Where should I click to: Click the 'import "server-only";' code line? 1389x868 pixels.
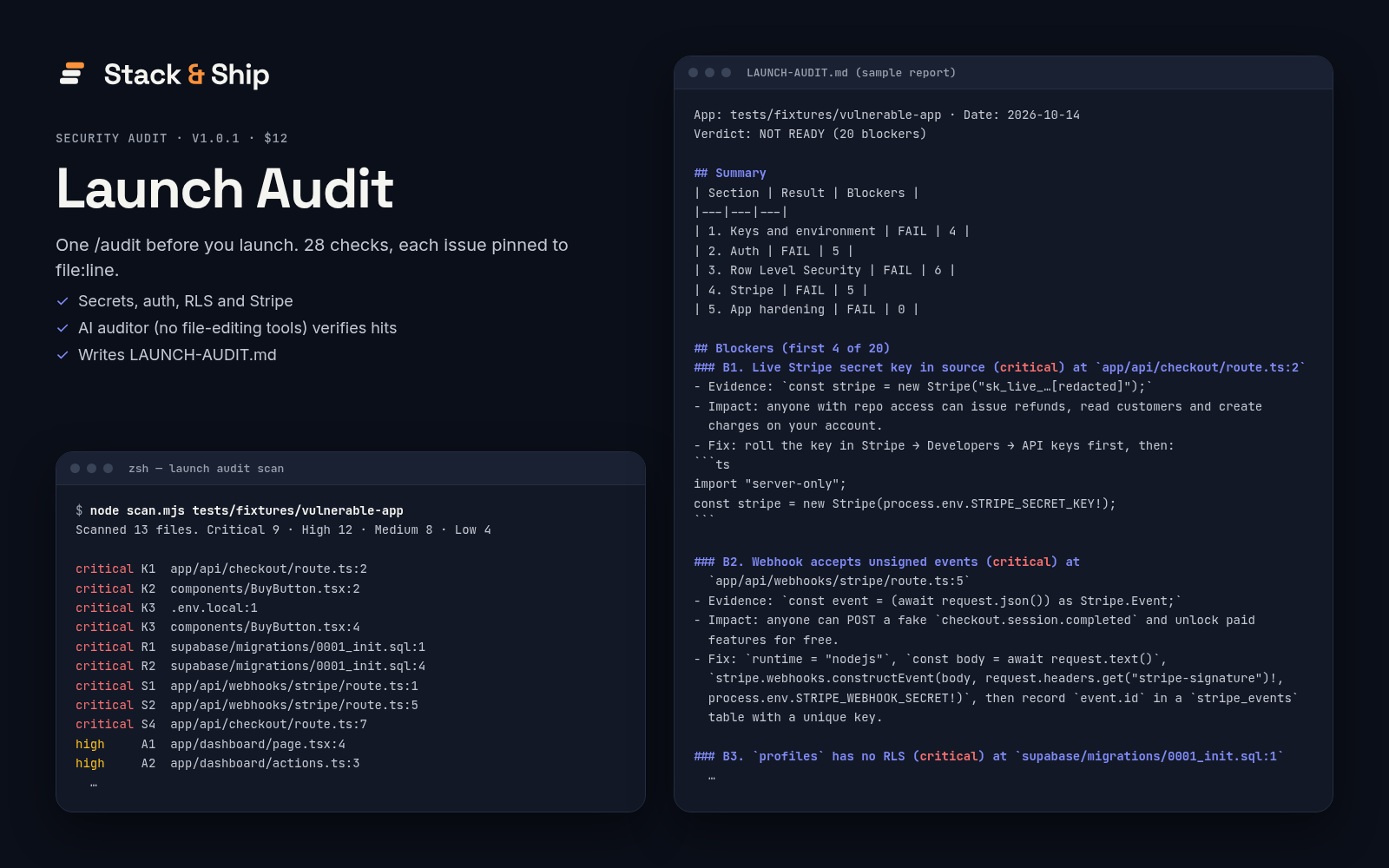tap(770, 483)
